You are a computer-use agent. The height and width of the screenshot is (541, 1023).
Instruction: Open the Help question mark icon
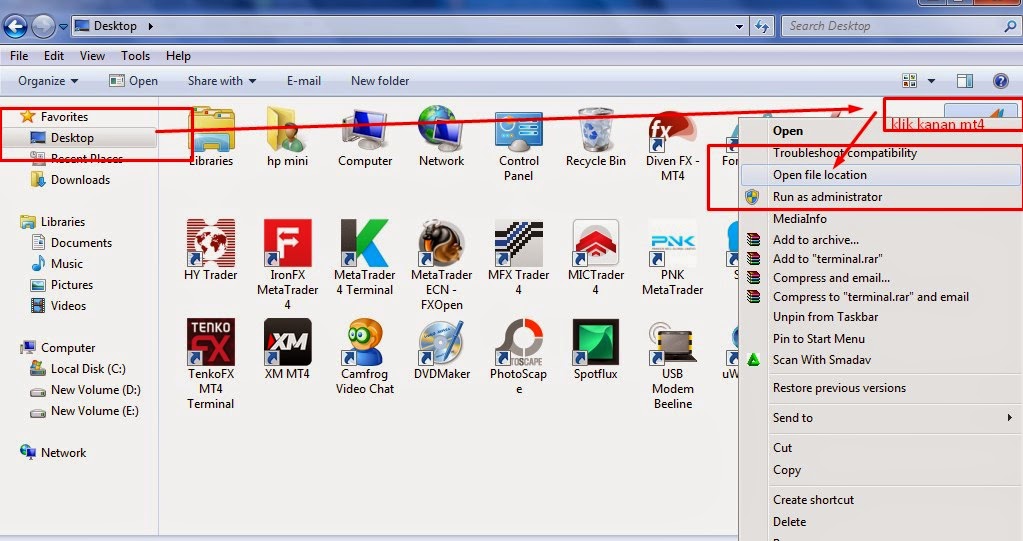pyautogui.click(x=1001, y=80)
